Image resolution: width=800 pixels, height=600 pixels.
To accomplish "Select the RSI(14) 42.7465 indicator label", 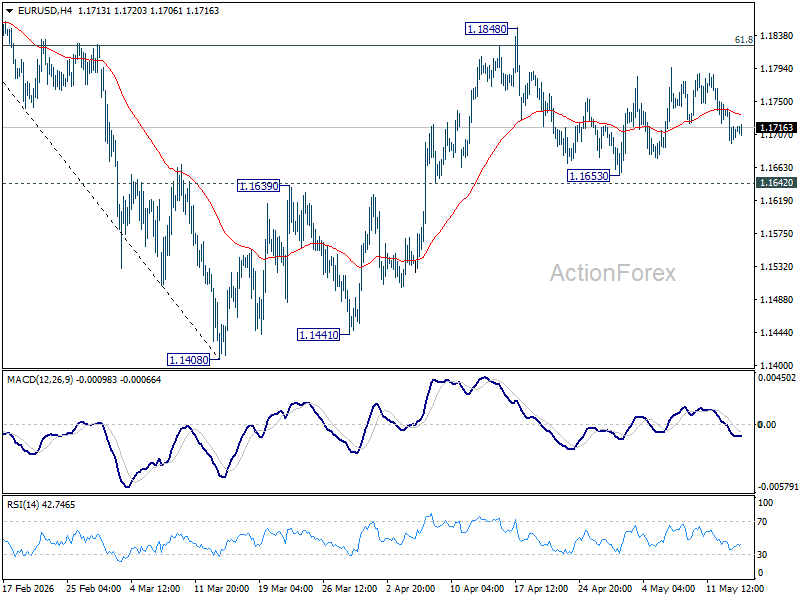I will (x=41, y=505).
